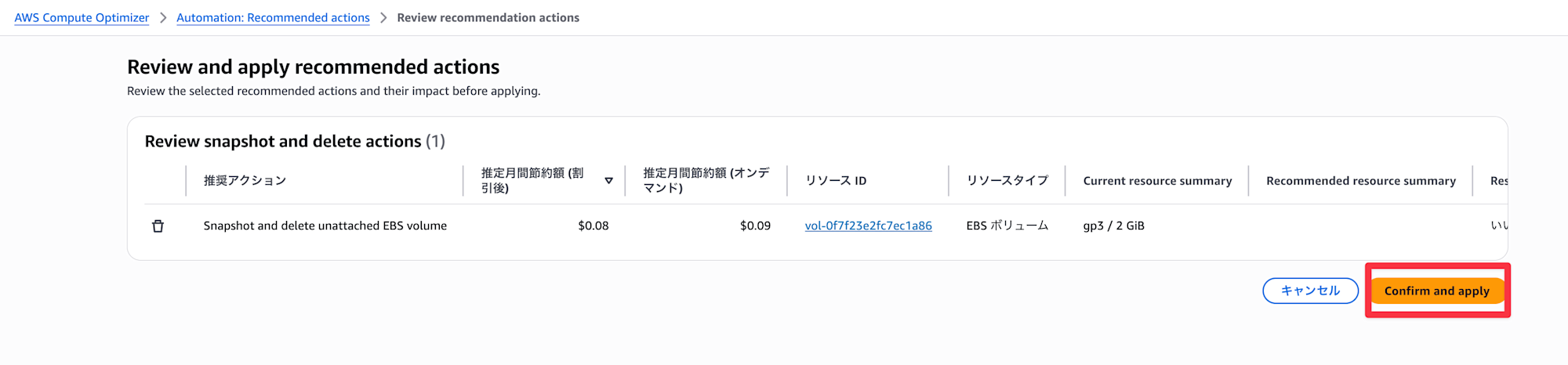Click Confirm and apply
This screenshot has height=365, width=1568.
pos(1436,291)
